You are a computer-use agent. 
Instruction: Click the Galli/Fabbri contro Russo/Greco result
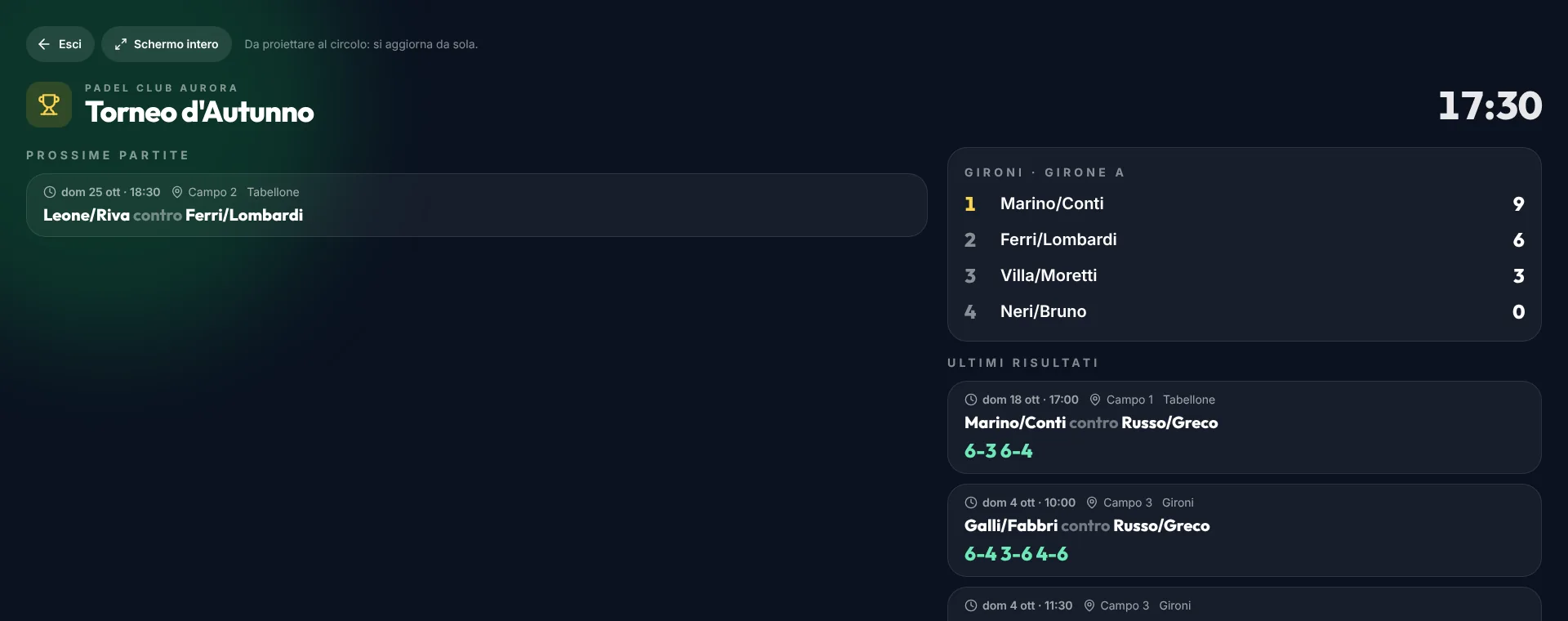(x=1244, y=530)
